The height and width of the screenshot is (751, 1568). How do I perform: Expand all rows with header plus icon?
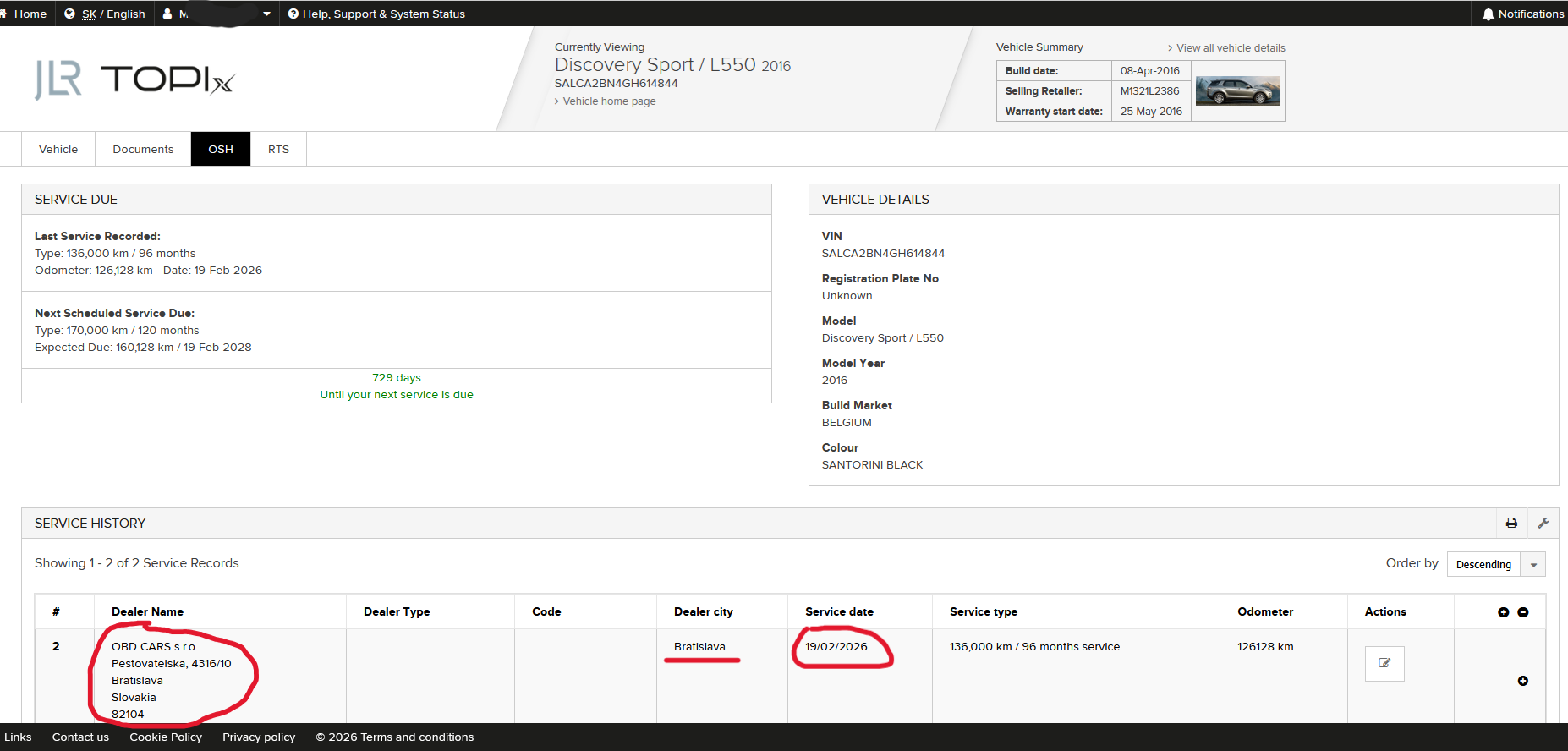(1504, 612)
